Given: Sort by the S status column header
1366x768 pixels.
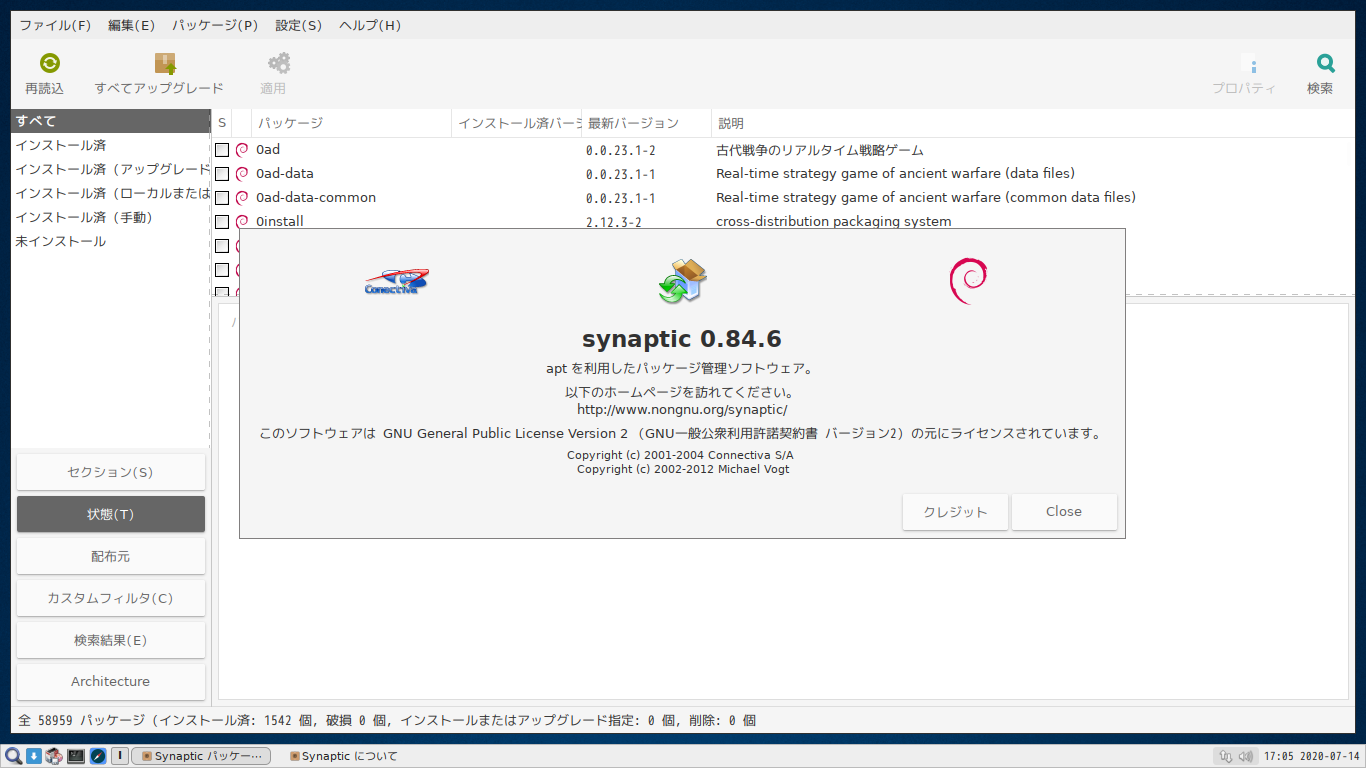Looking at the screenshot, I should coord(222,123).
